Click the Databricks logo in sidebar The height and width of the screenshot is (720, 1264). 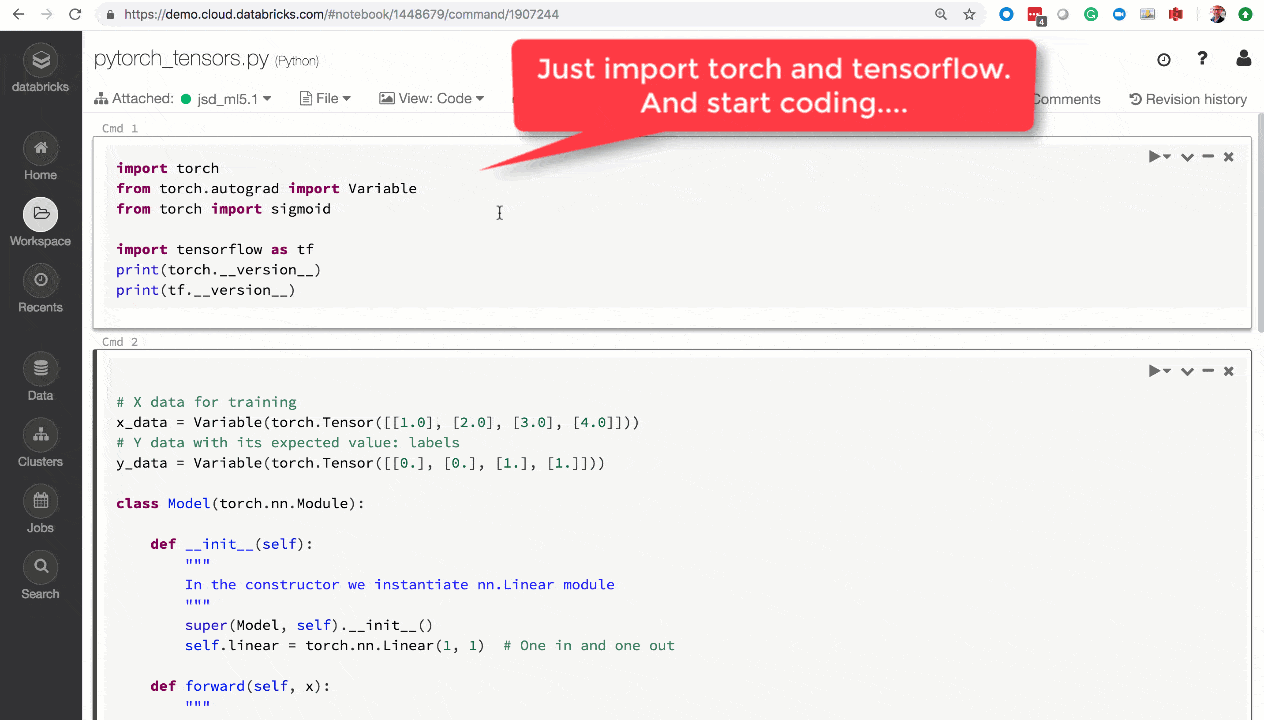click(x=40, y=69)
